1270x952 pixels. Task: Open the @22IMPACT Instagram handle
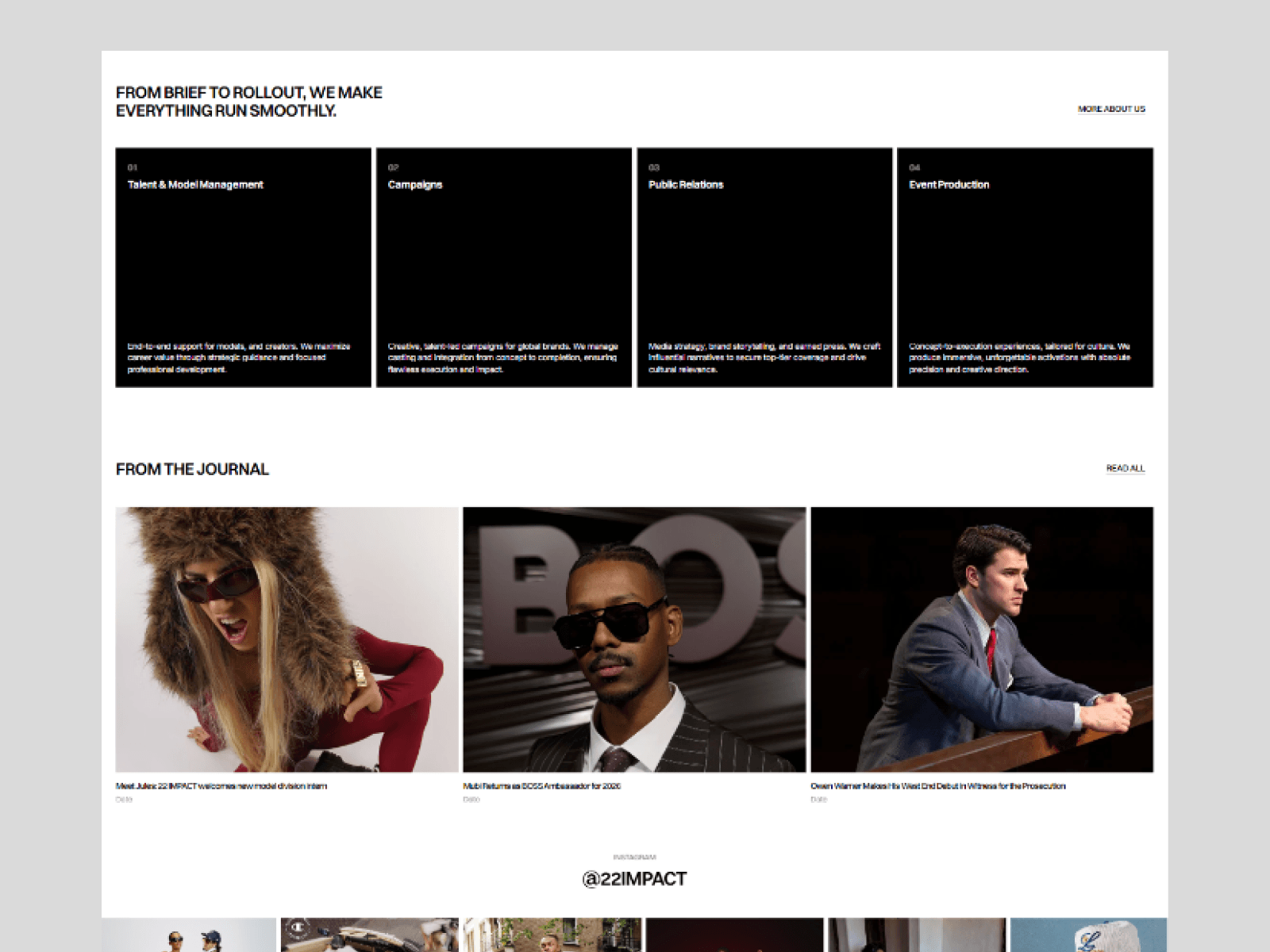click(x=634, y=879)
